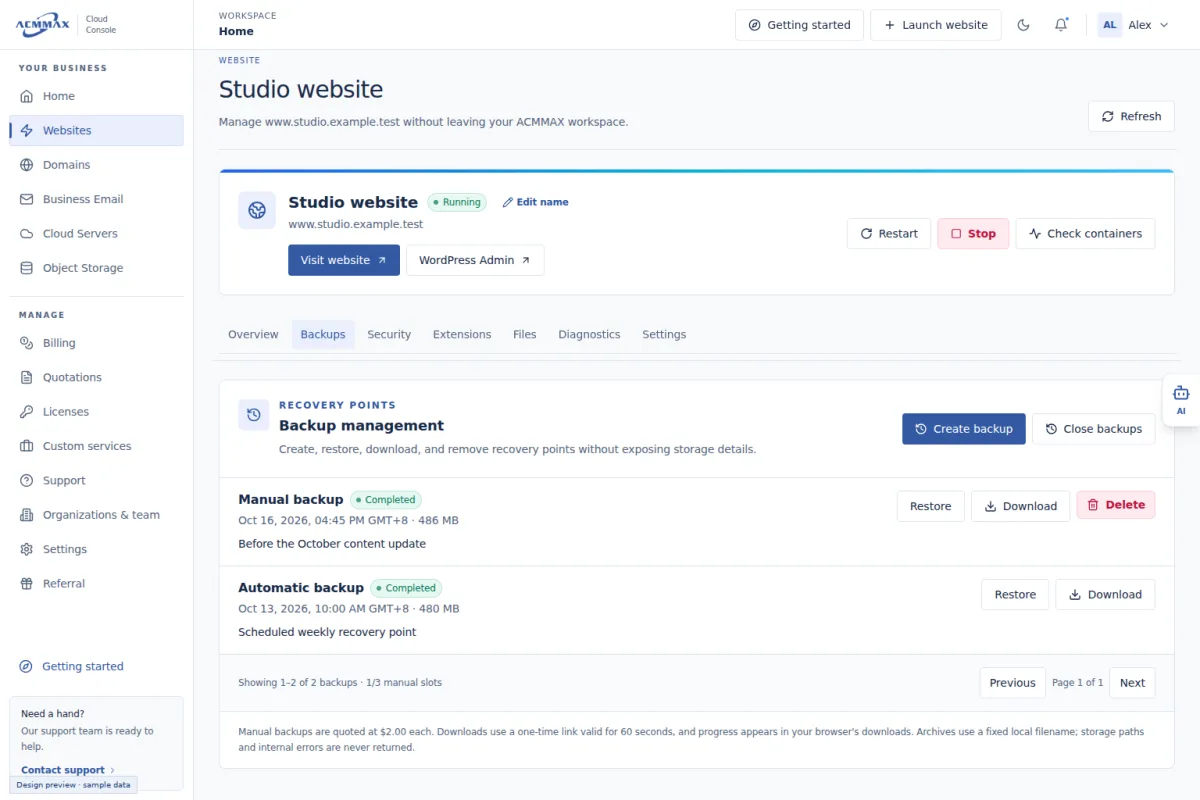
Task: Restore the Automatic backup
Action: click(x=1015, y=595)
